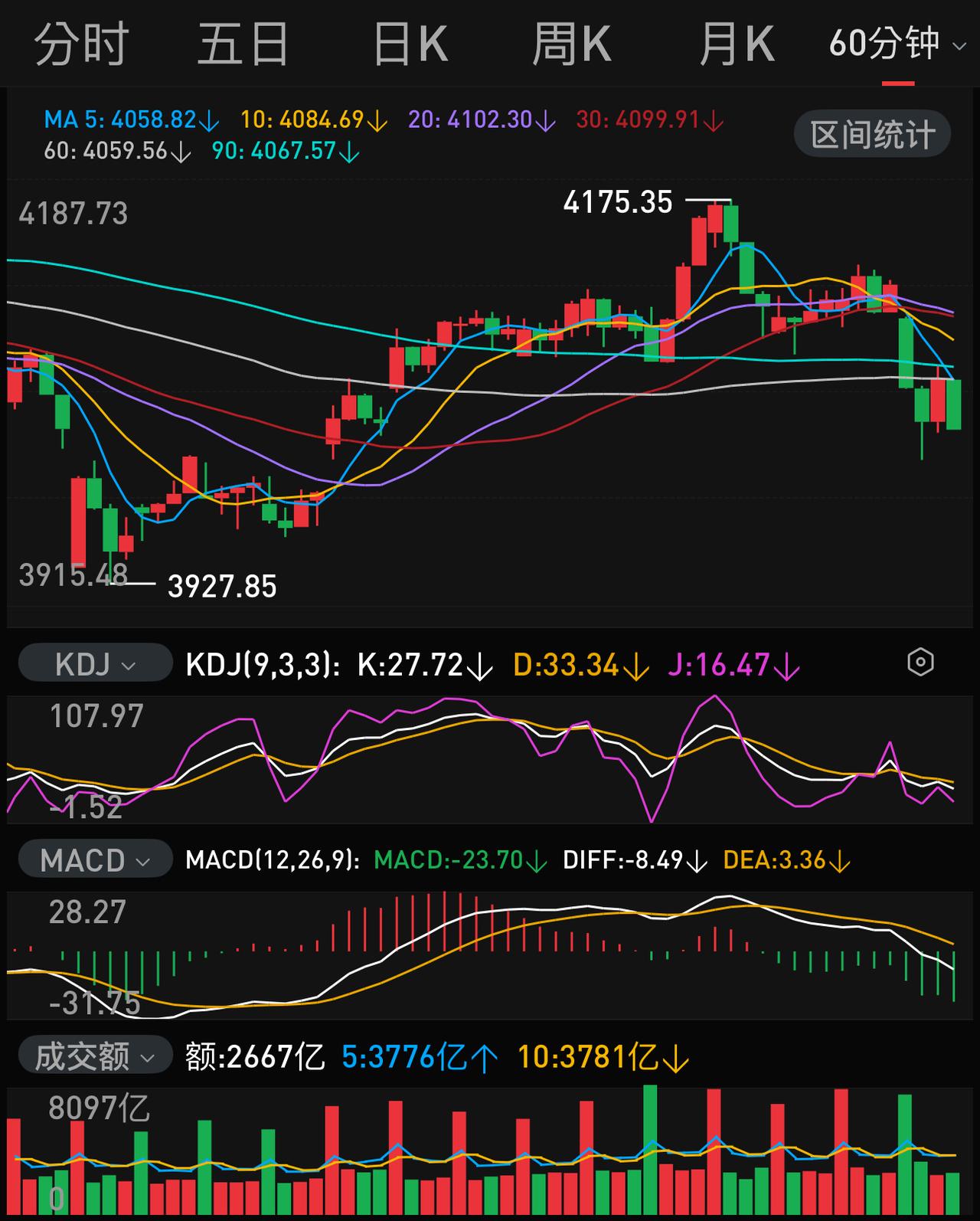Tap the MA 90: 4067.57 value
The image size is (980, 1221).
click(286, 150)
